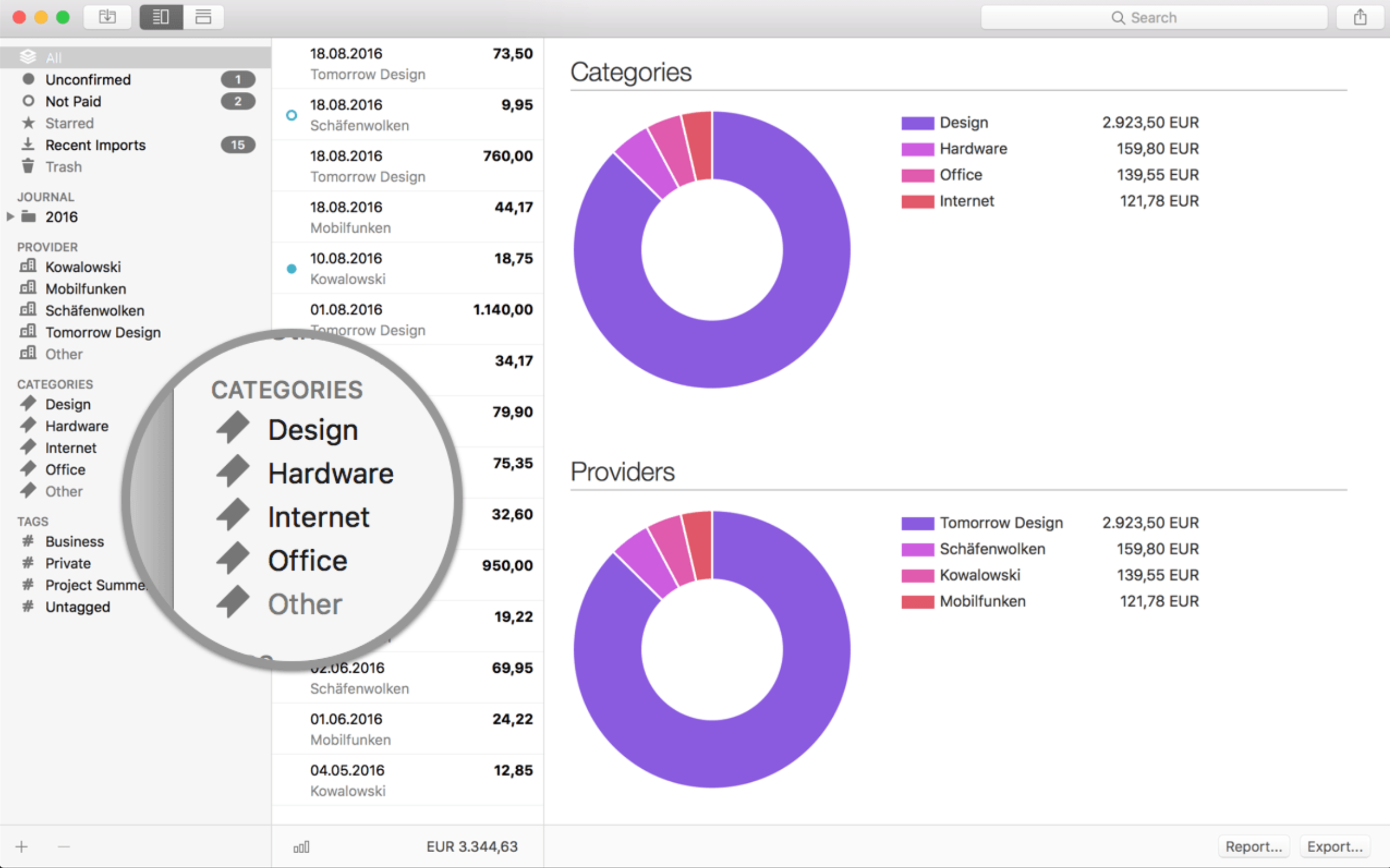
Task: Select the Design category tag icon
Action: pyautogui.click(x=28, y=403)
